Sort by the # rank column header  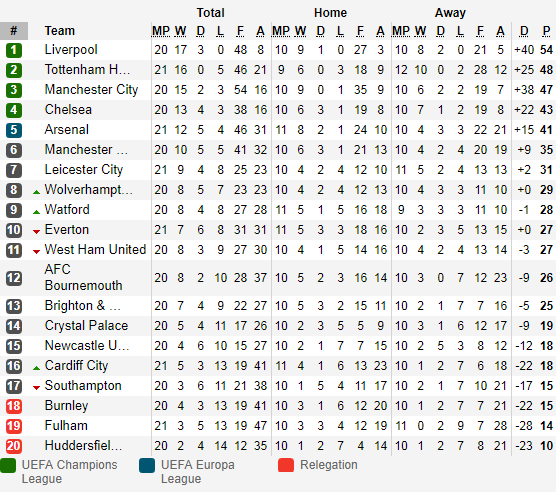(14, 31)
